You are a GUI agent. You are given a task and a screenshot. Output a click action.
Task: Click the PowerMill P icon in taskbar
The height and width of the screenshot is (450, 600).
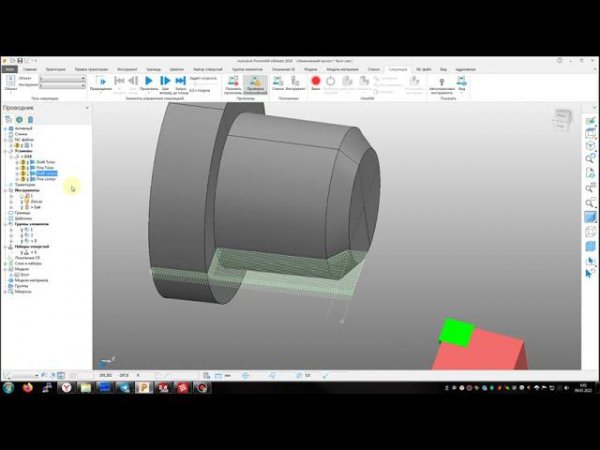click(x=144, y=388)
